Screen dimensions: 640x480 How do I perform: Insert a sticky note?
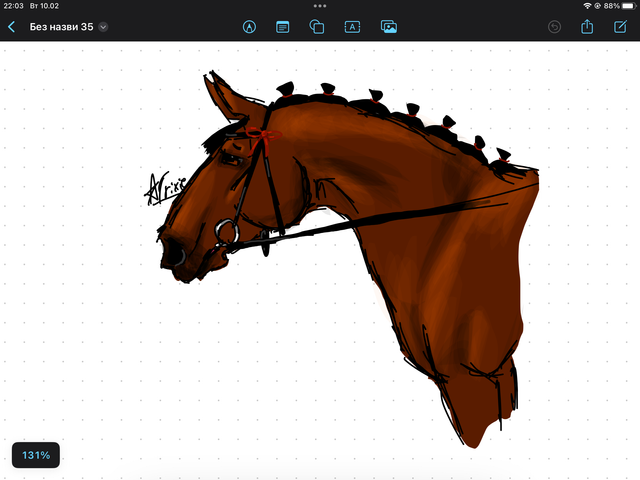(283, 27)
